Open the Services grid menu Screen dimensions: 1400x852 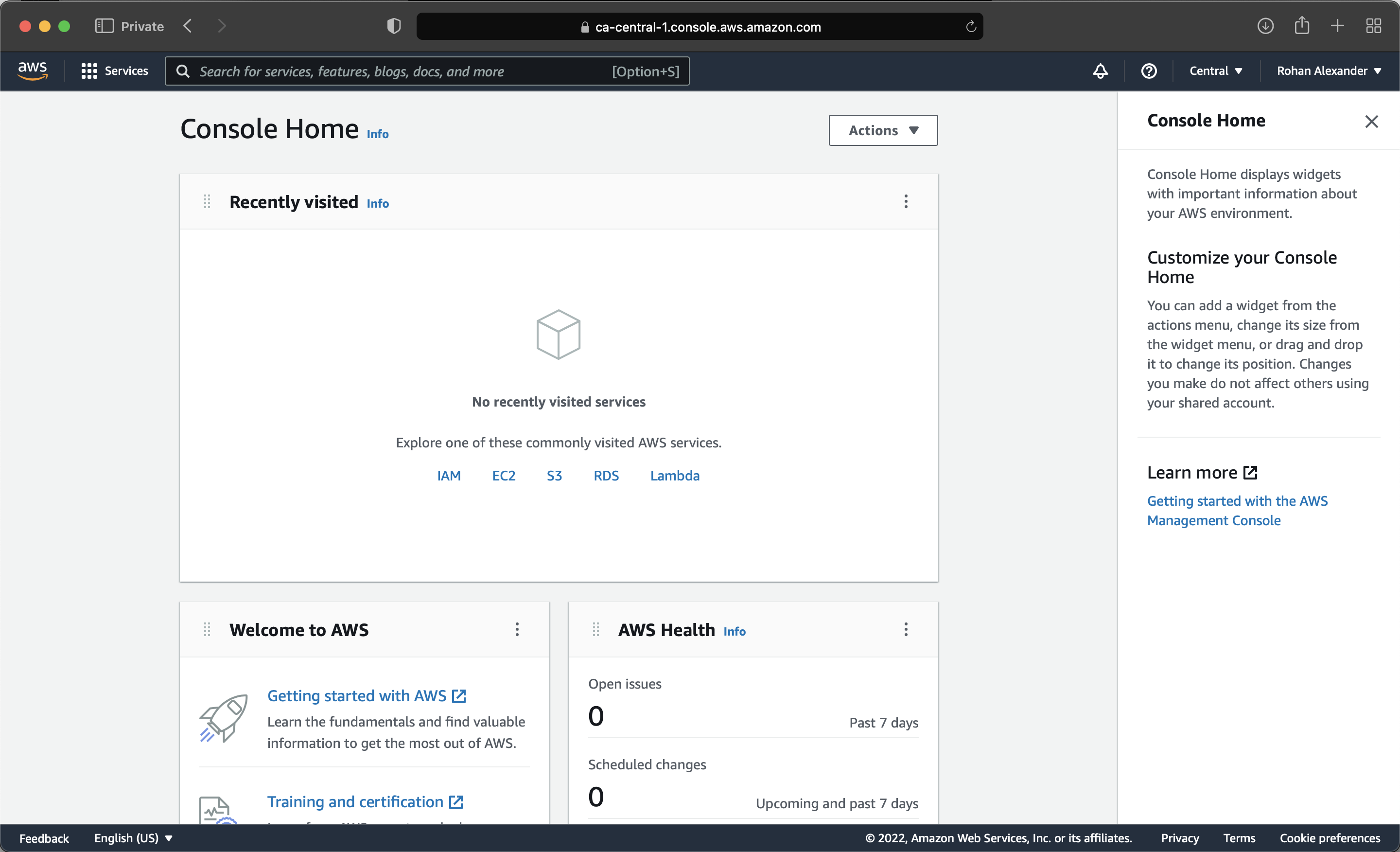(114, 71)
